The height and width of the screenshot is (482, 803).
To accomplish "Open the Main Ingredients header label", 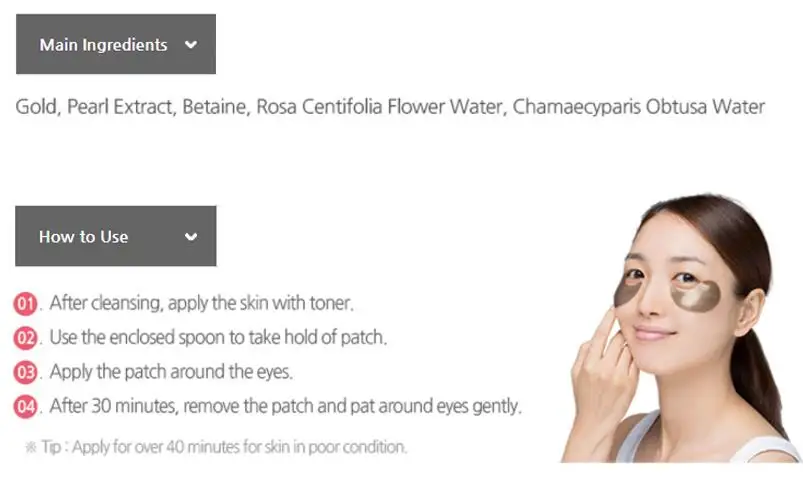I will tap(103, 45).
